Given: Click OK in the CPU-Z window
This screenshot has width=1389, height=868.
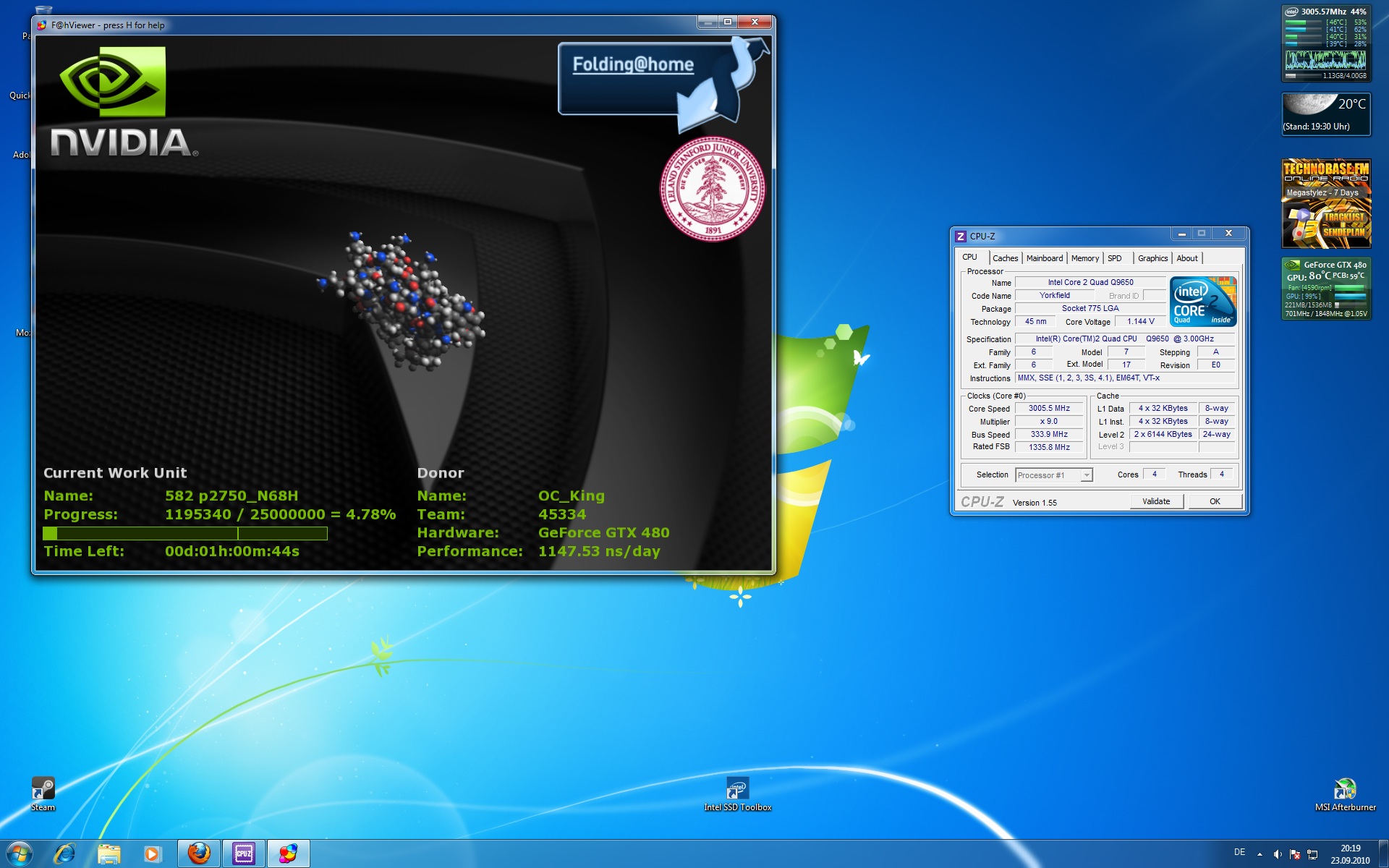Looking at the screenshot, I should coord(1215,501).
